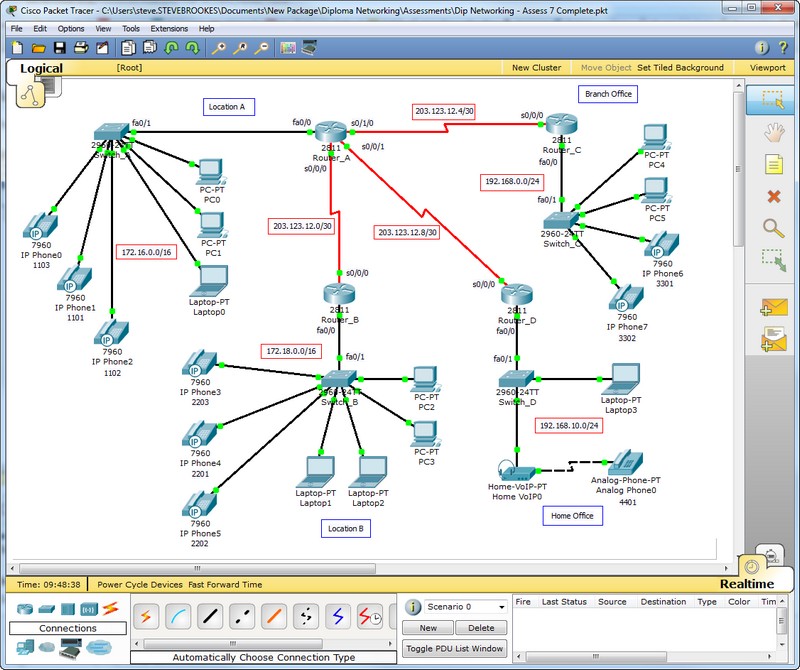Choose the red Delete tool

[x=774, y=196]
